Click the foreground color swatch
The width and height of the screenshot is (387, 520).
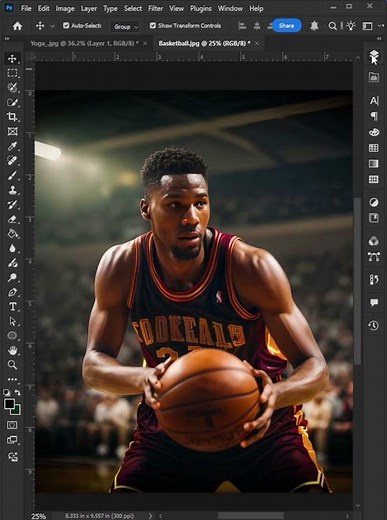pyautogui.click(x=9, y=404)
